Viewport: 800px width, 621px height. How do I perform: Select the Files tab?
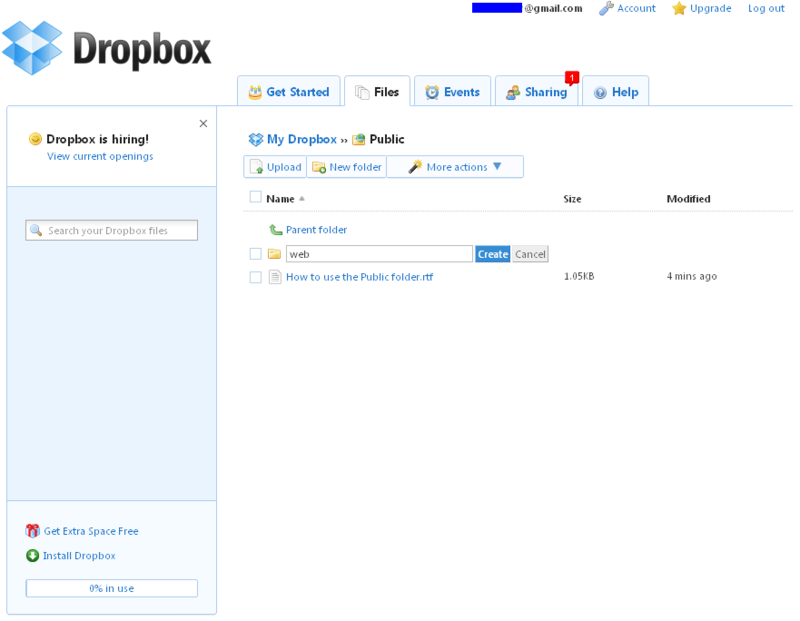[x=378, y=91]
